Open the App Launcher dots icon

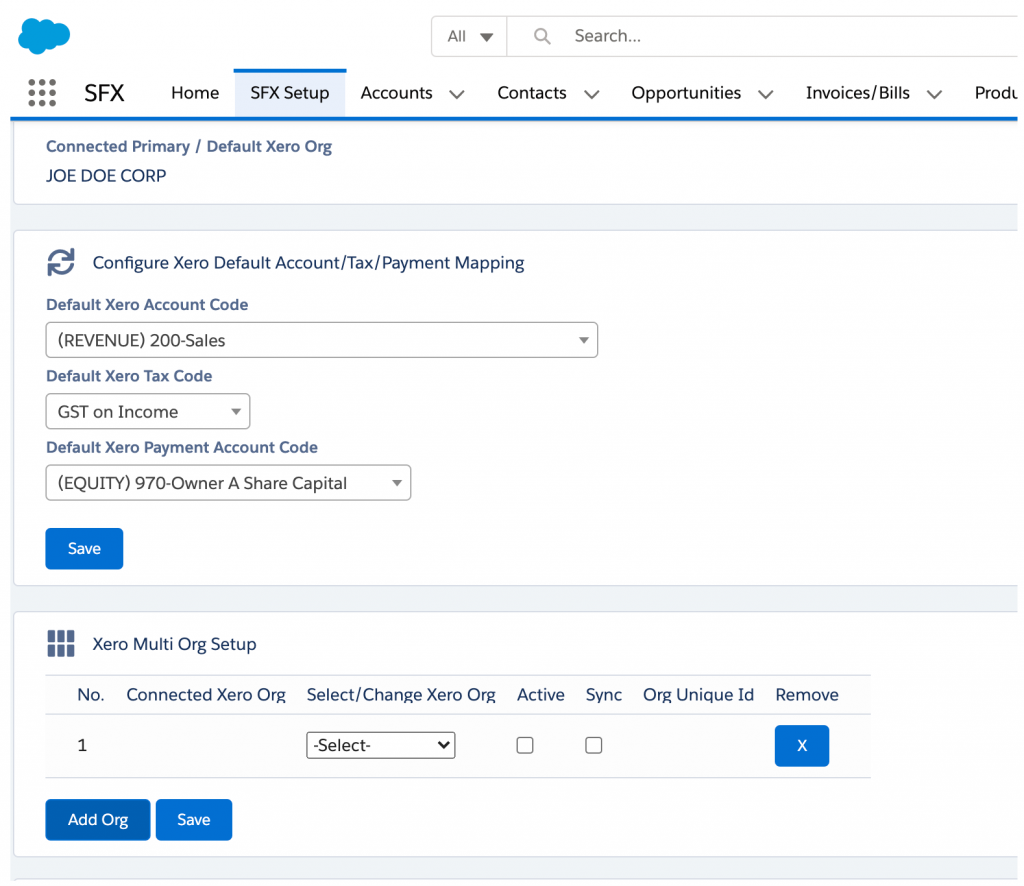[x=42, y=93]
